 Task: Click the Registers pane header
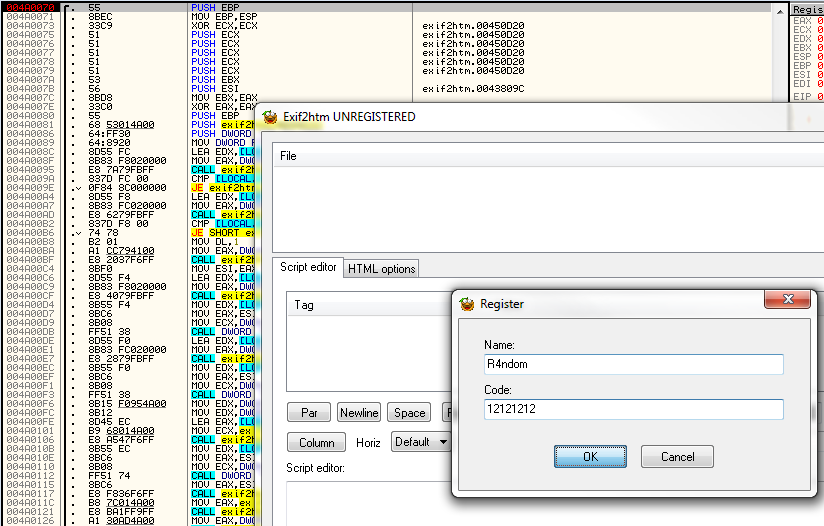coord(808,9)
